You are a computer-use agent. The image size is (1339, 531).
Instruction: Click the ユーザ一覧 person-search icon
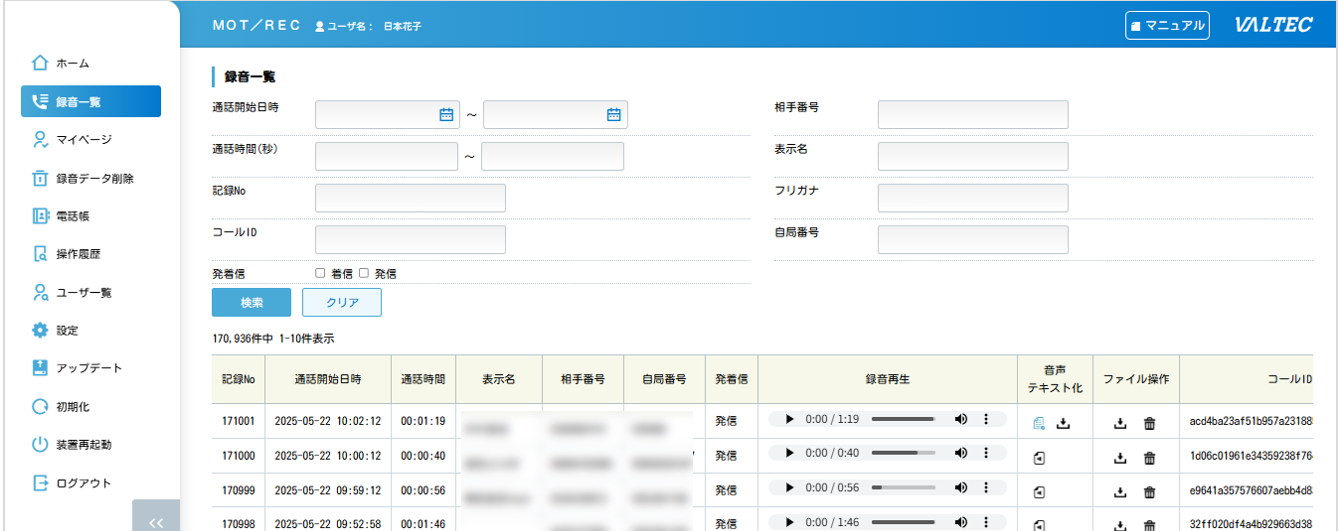point(40,292)
